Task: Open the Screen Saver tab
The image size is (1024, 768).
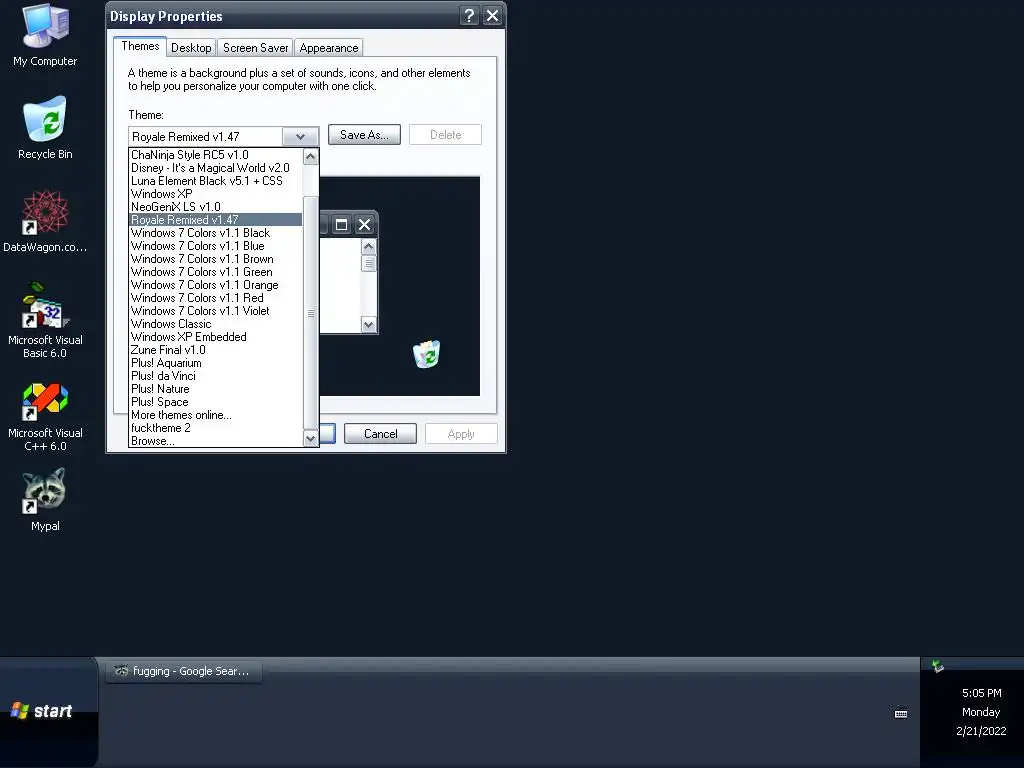Action: click(255, 48)
